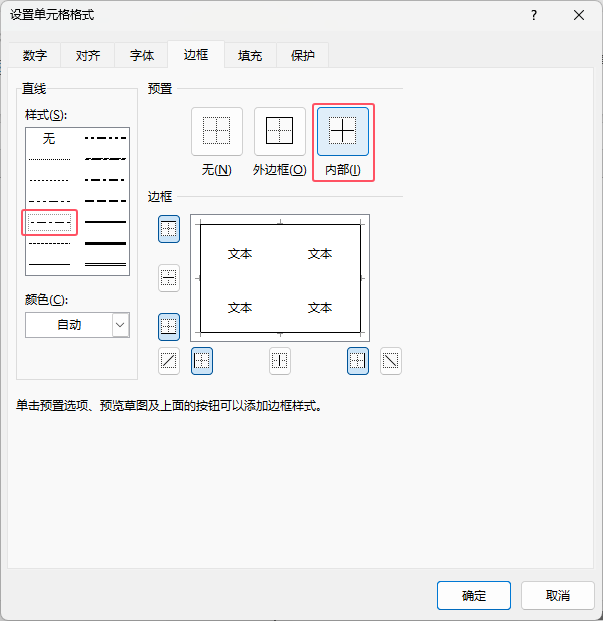Apply the 外边框(O) outline preset
The width and height of the screenshot is (603, 621).
point(280,131)
